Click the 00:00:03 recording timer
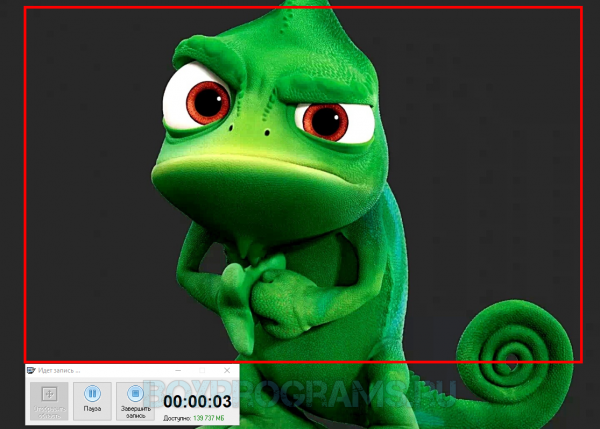Viewport: 600px width, 429px height. pyautogui.click(x=197, y=401)
